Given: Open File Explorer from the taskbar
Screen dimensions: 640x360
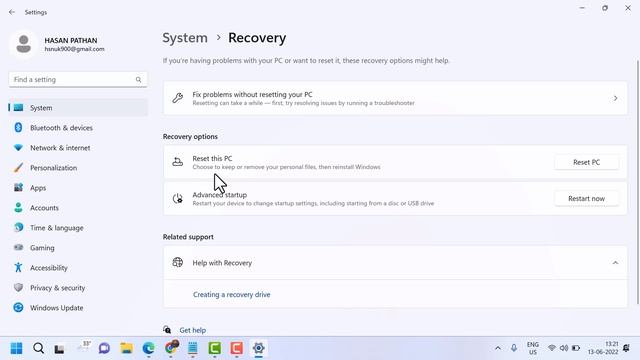Looking at the screenshot, I should pyautogui.click(x=127, y=348).
